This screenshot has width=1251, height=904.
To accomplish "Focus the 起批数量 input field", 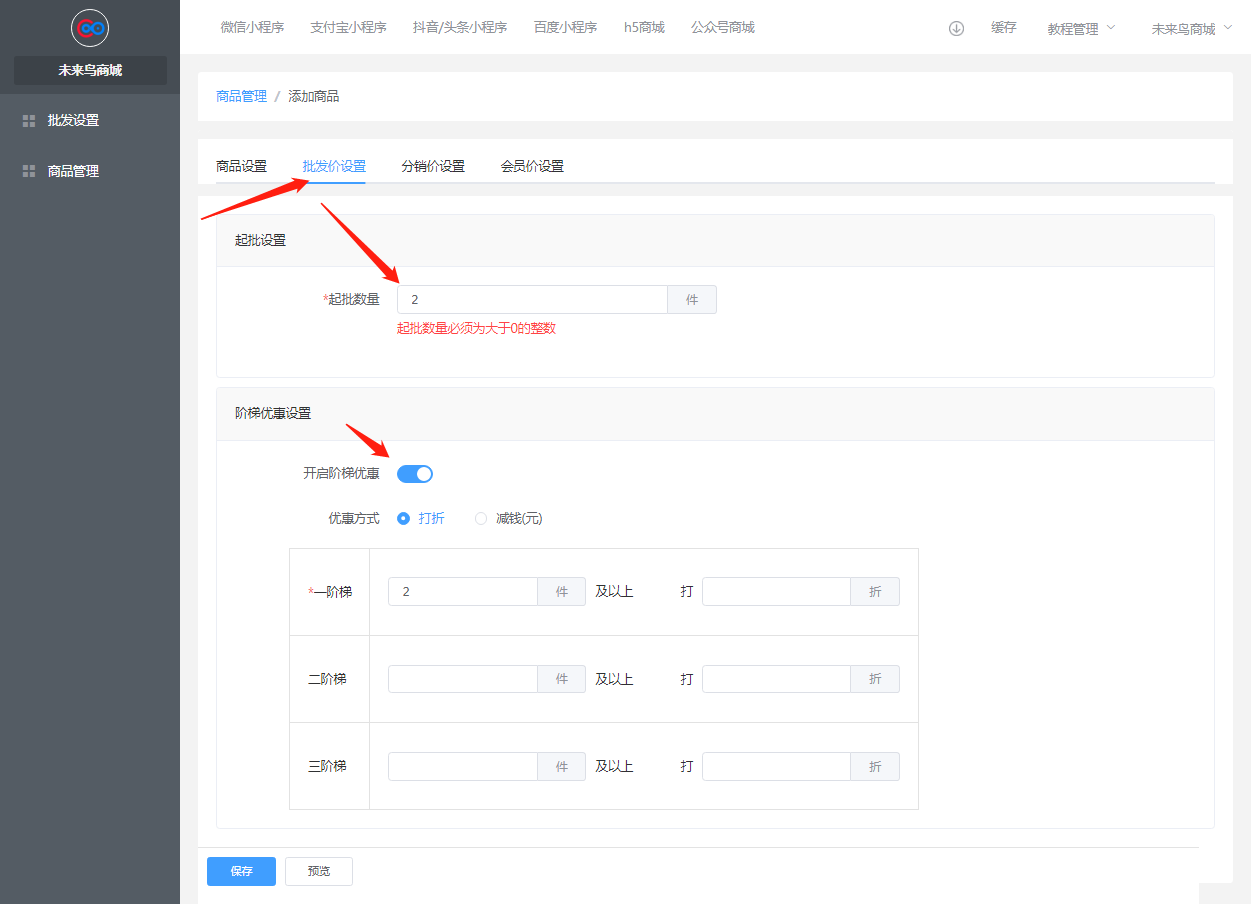I will pyautogui.click(x=532, y=300).
